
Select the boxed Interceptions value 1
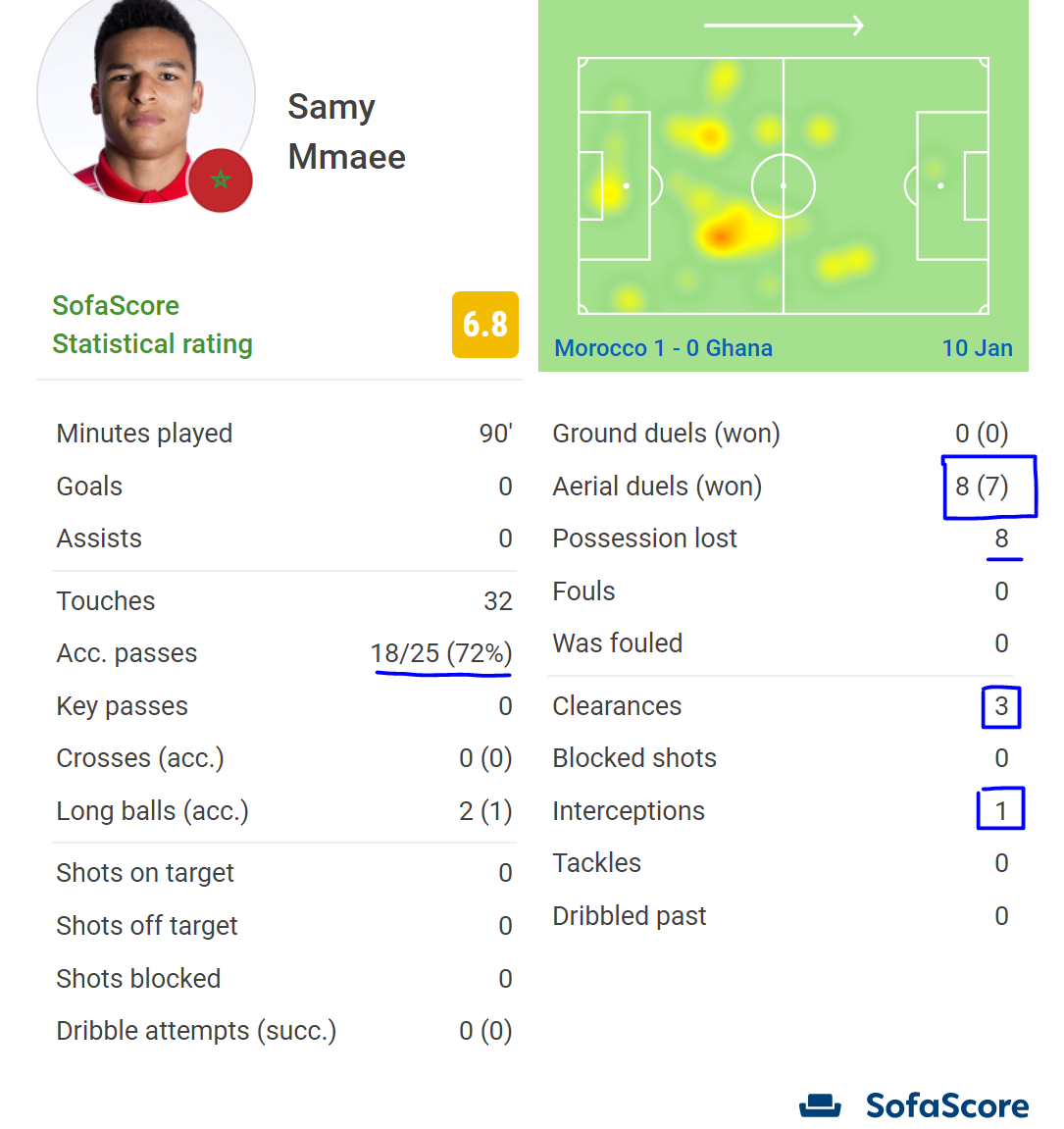(1001, 810)
